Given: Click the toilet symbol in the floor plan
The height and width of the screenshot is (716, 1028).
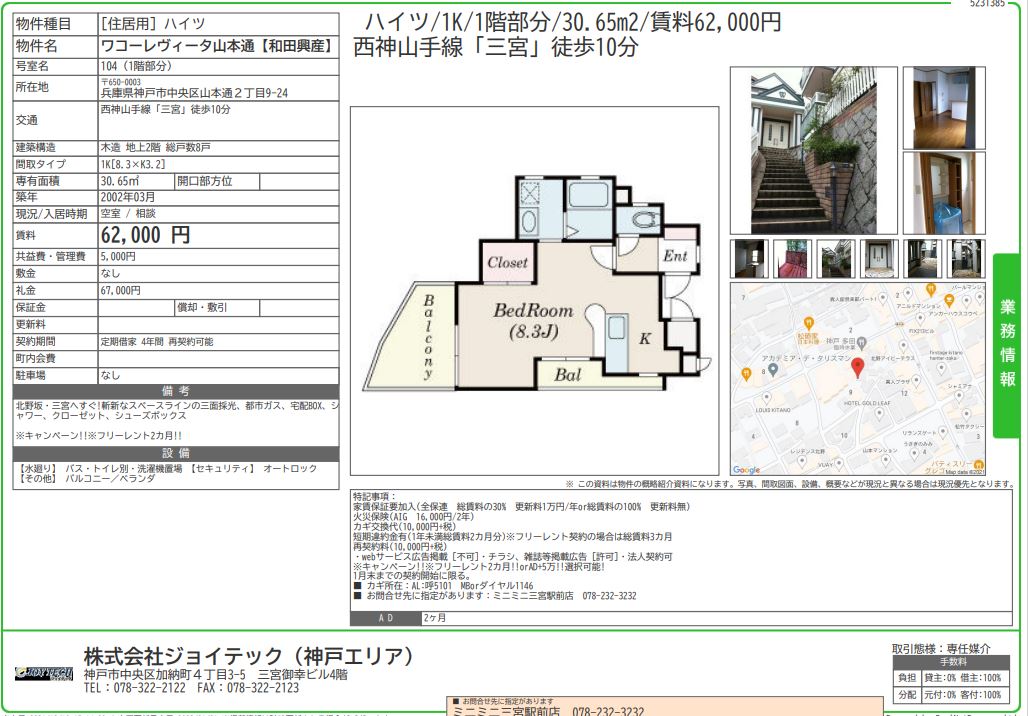Looking at the screenshot, I should pos(643,220).
